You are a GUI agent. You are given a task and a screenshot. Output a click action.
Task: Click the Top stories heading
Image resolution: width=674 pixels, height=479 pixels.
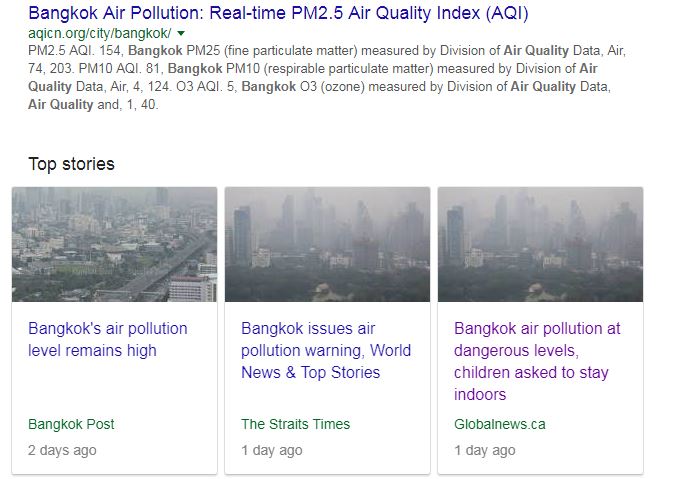click(71, 164)
